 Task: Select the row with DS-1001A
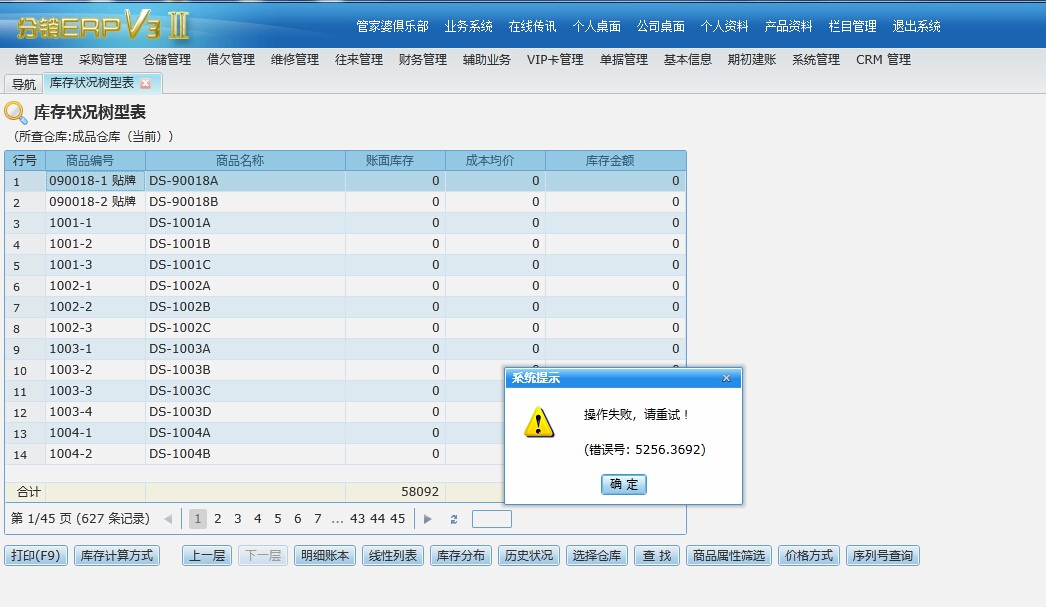pyautogui.click(x=346, y=223)
